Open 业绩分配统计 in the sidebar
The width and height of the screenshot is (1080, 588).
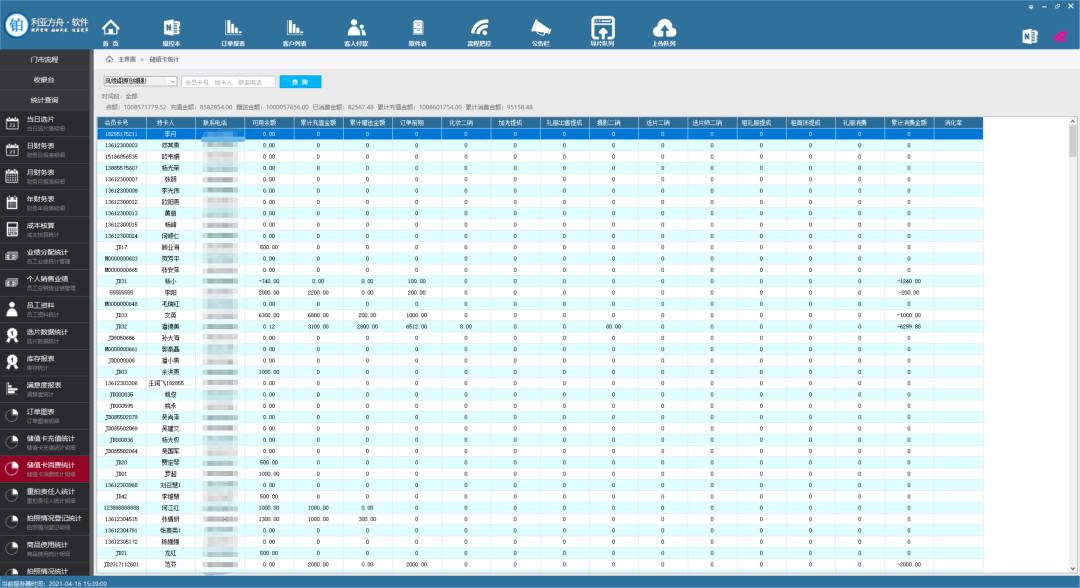[x=45, y=256]
